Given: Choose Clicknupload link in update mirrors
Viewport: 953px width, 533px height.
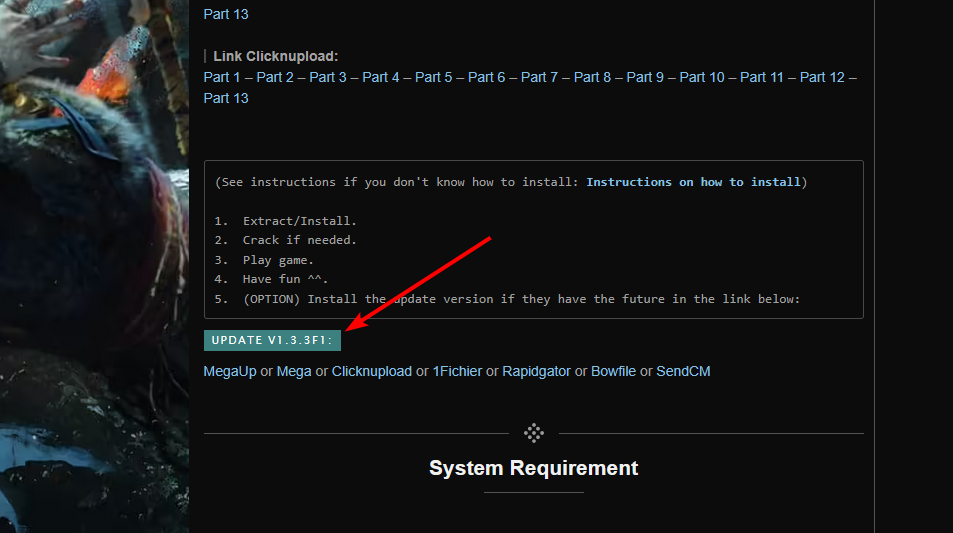Looking at the screenshot, I should pos(372,371).
